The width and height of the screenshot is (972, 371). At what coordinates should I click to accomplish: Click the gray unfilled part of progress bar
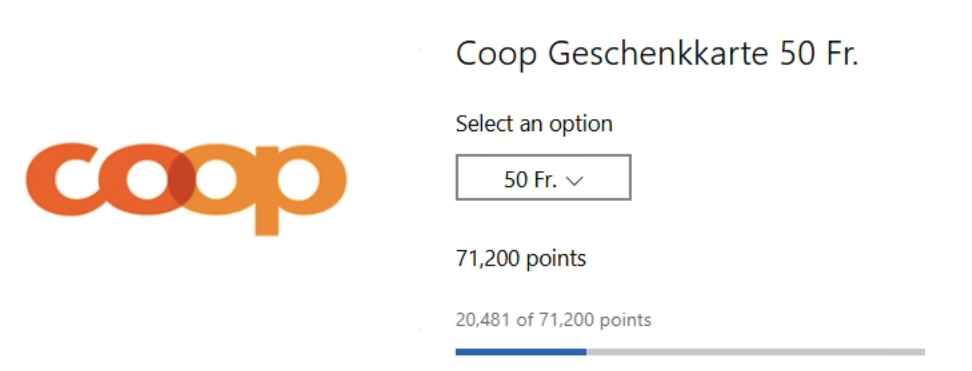click(x=756, y=352)
